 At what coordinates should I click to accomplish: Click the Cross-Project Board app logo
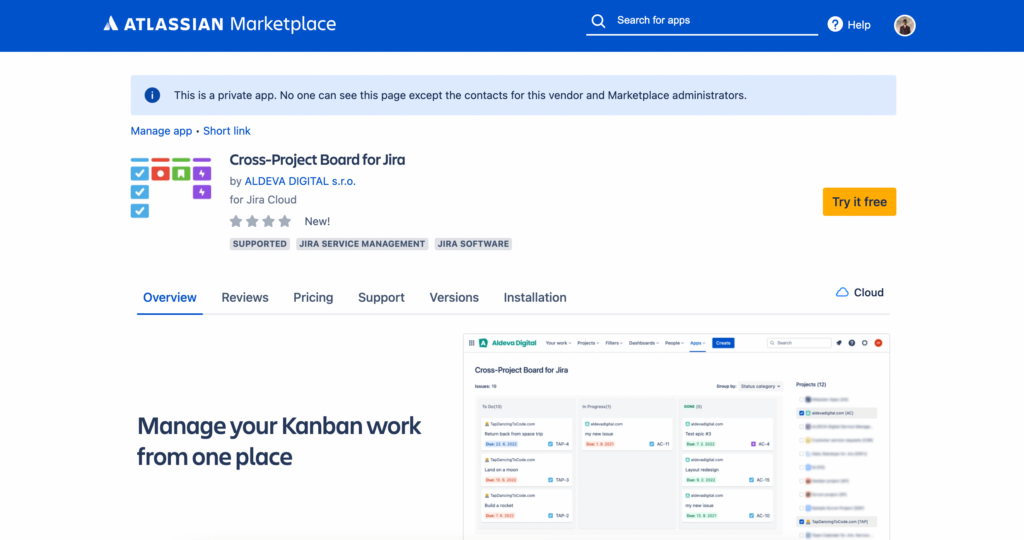click(170, 187)
